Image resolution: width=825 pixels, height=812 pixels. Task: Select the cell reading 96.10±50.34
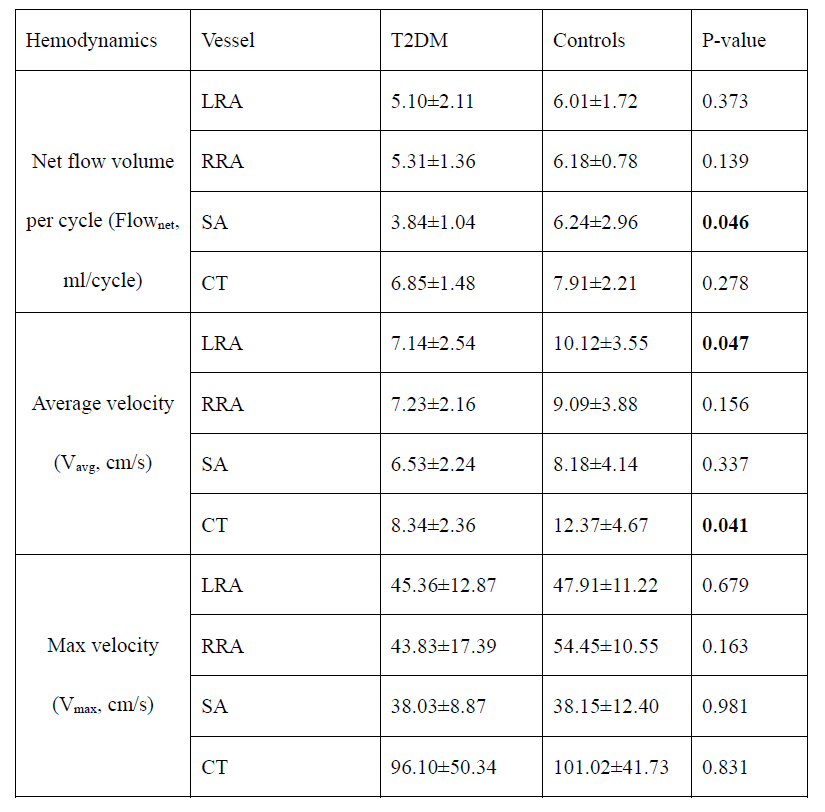click(x=443, y=767)
